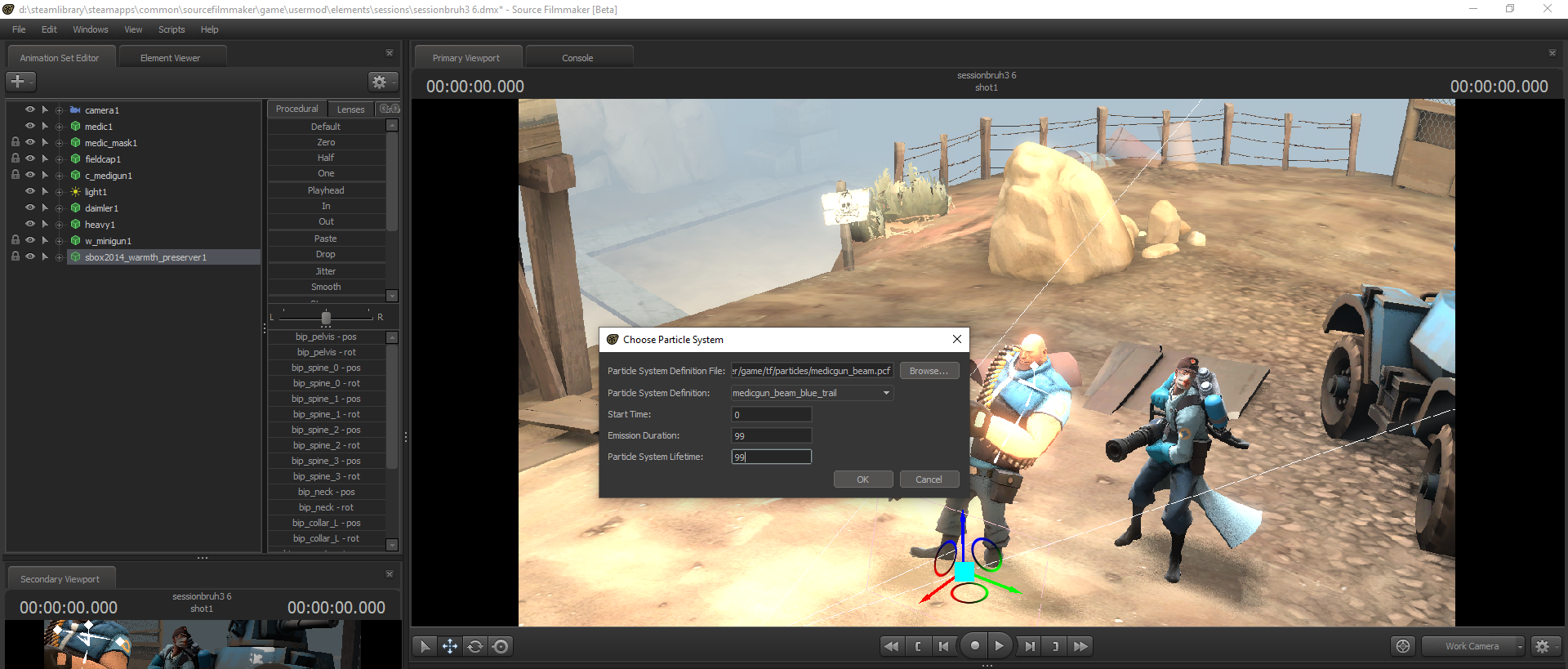Expand the medic1 tree node
Screen dimensions: 1568x669
point(59,127)
